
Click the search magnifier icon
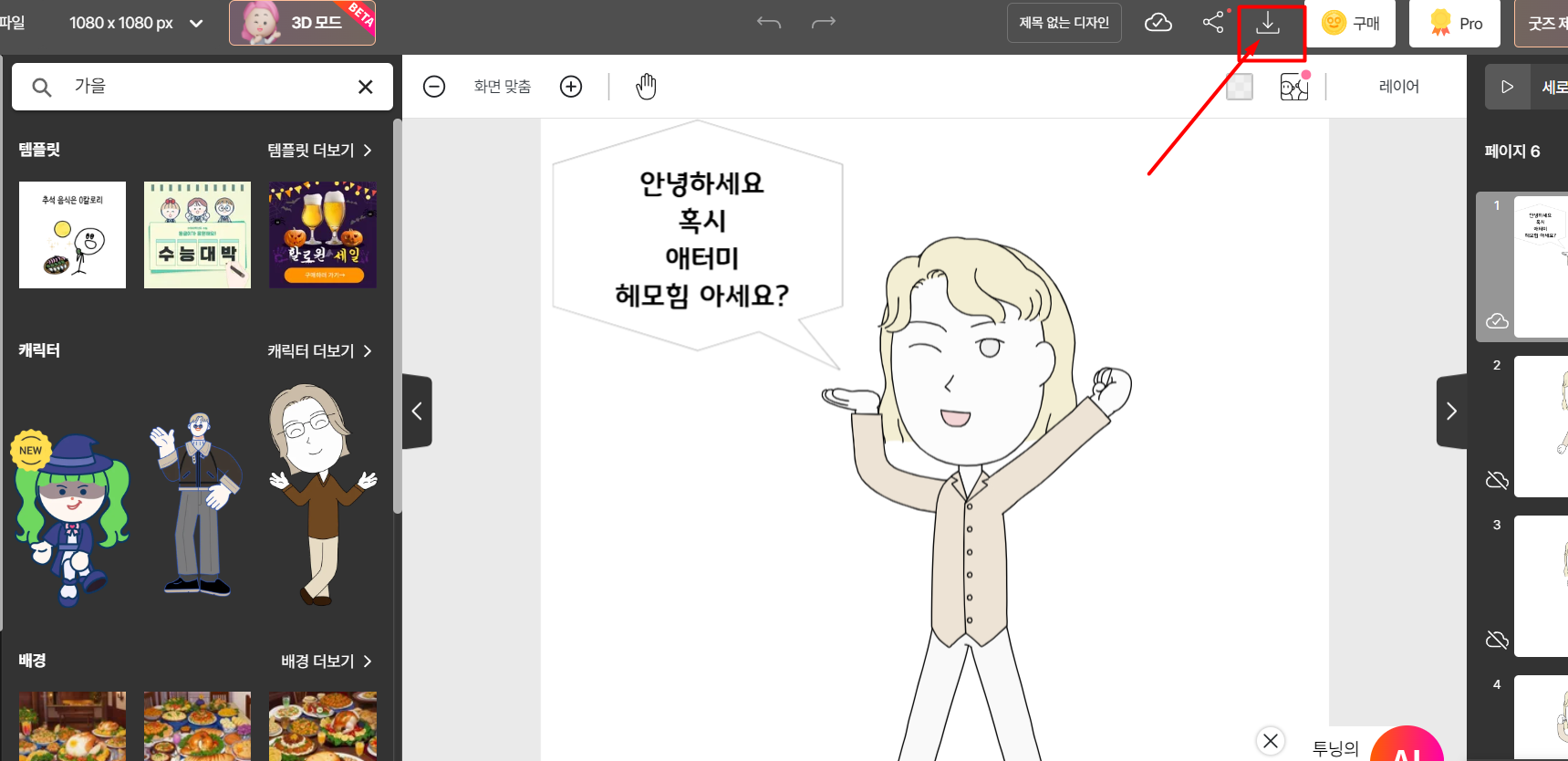(x=42, y=87)
